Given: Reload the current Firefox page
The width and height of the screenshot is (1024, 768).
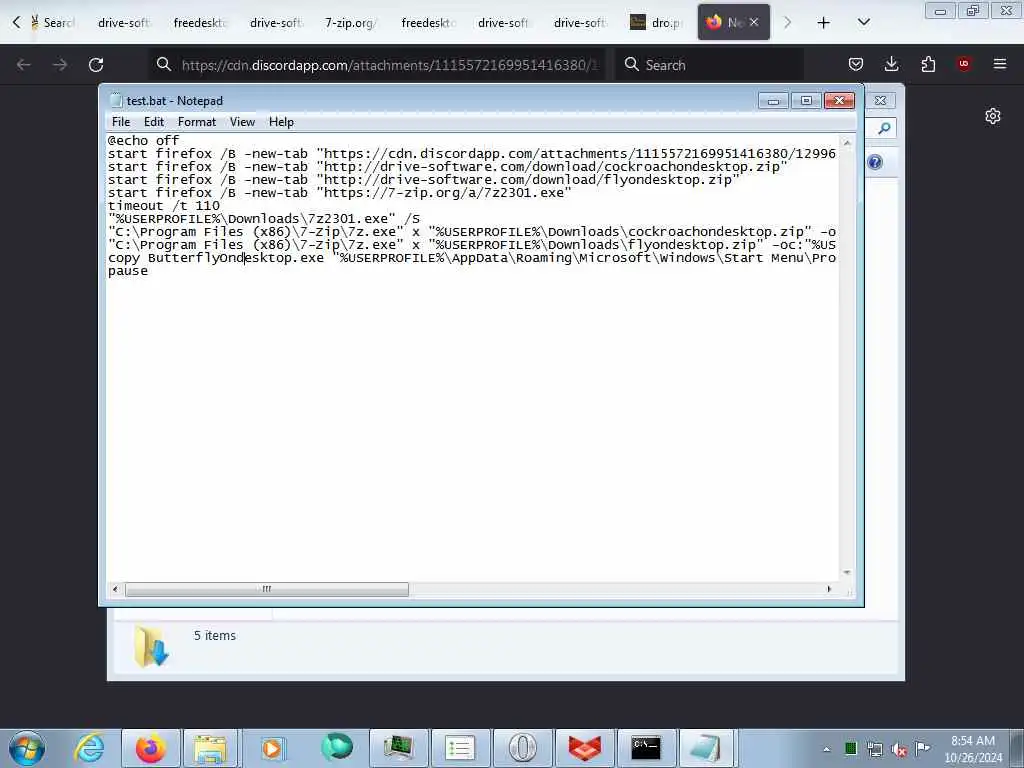Looking at the screenshot, I should point(96,65).
